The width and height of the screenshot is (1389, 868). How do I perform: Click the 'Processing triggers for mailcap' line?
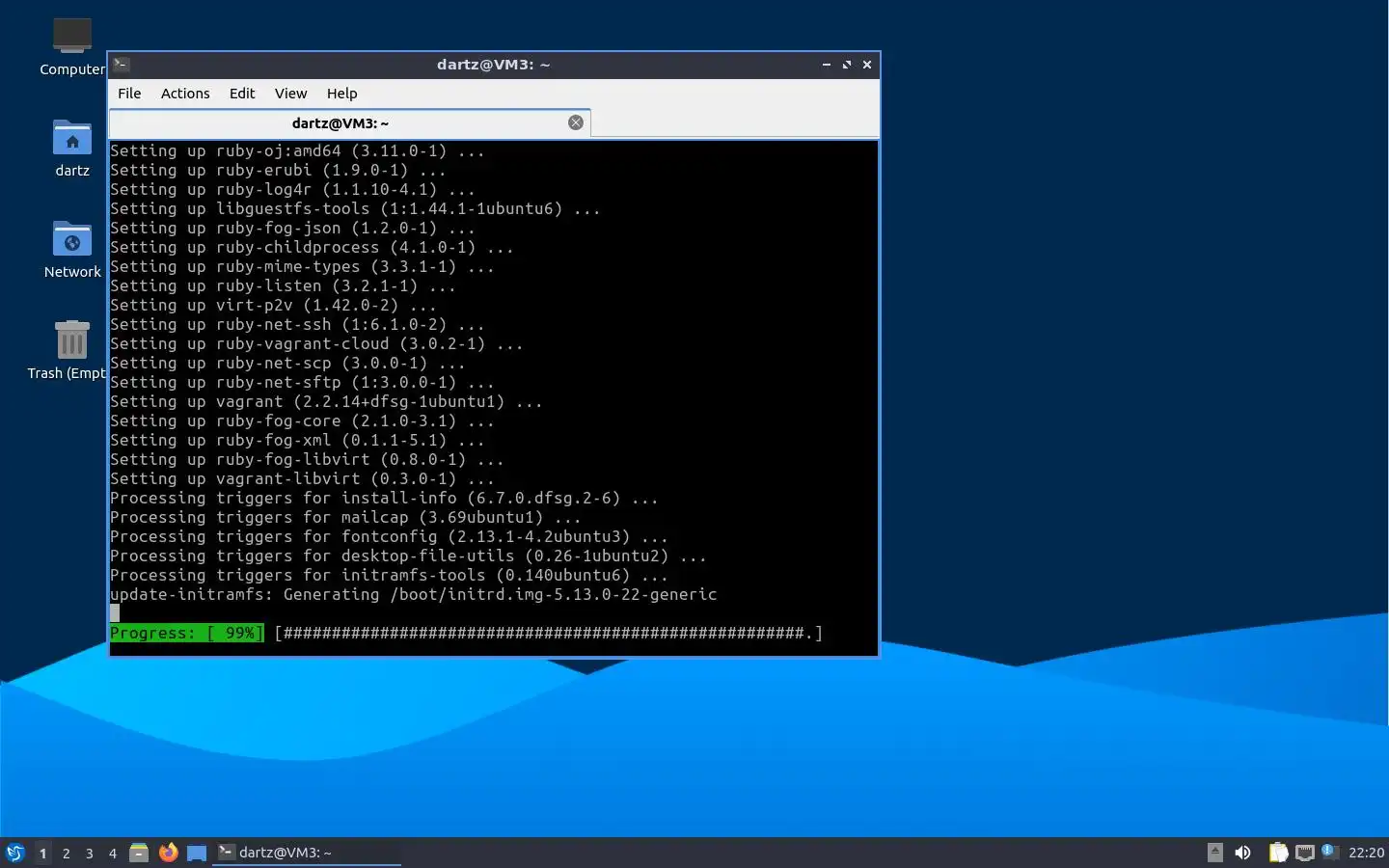(345, 518)
